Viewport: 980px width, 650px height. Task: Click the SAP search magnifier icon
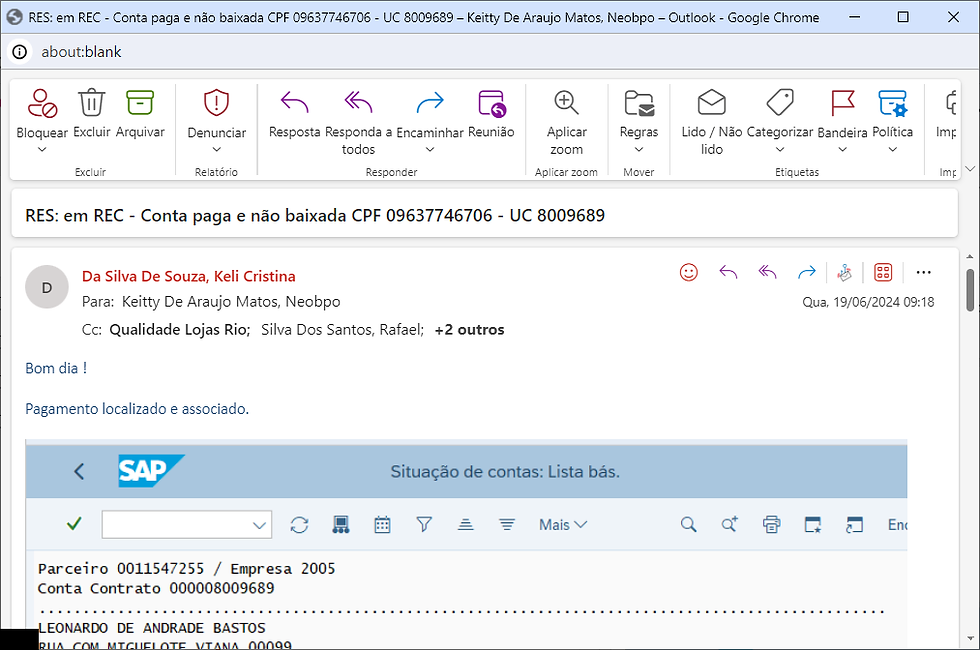tap(688, 524)
